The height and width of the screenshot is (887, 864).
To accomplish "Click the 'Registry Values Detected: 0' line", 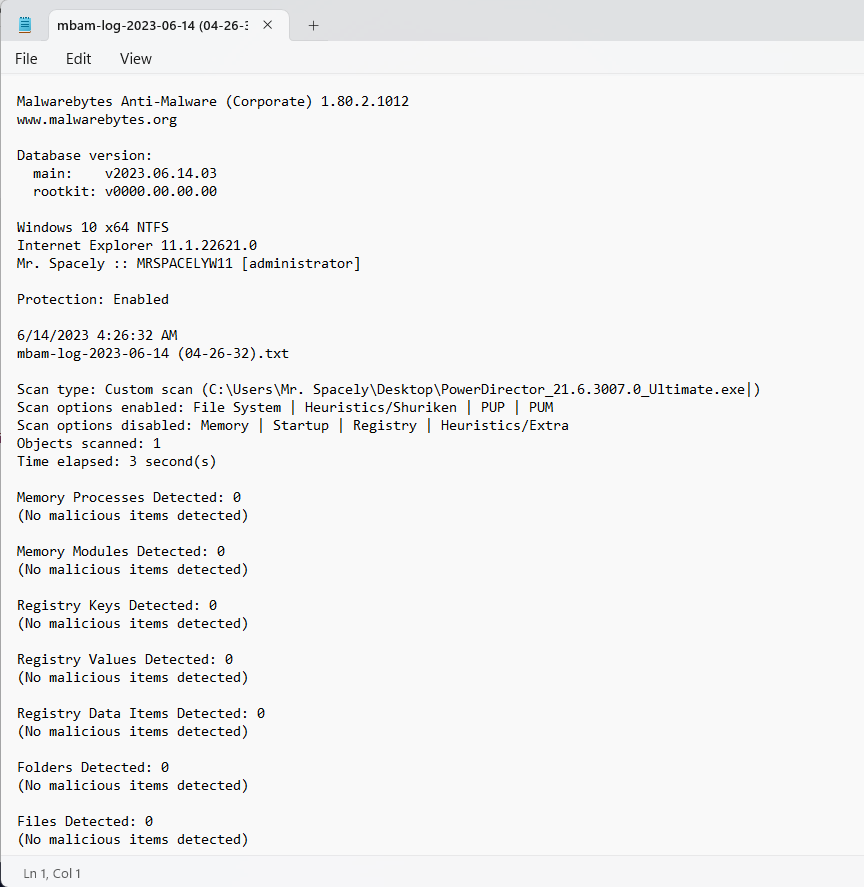I will coord(125,660).
